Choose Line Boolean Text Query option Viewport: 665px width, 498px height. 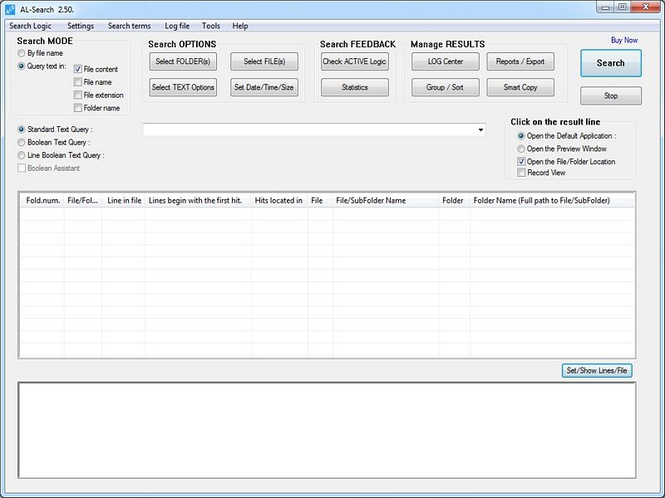coord(21,155)
